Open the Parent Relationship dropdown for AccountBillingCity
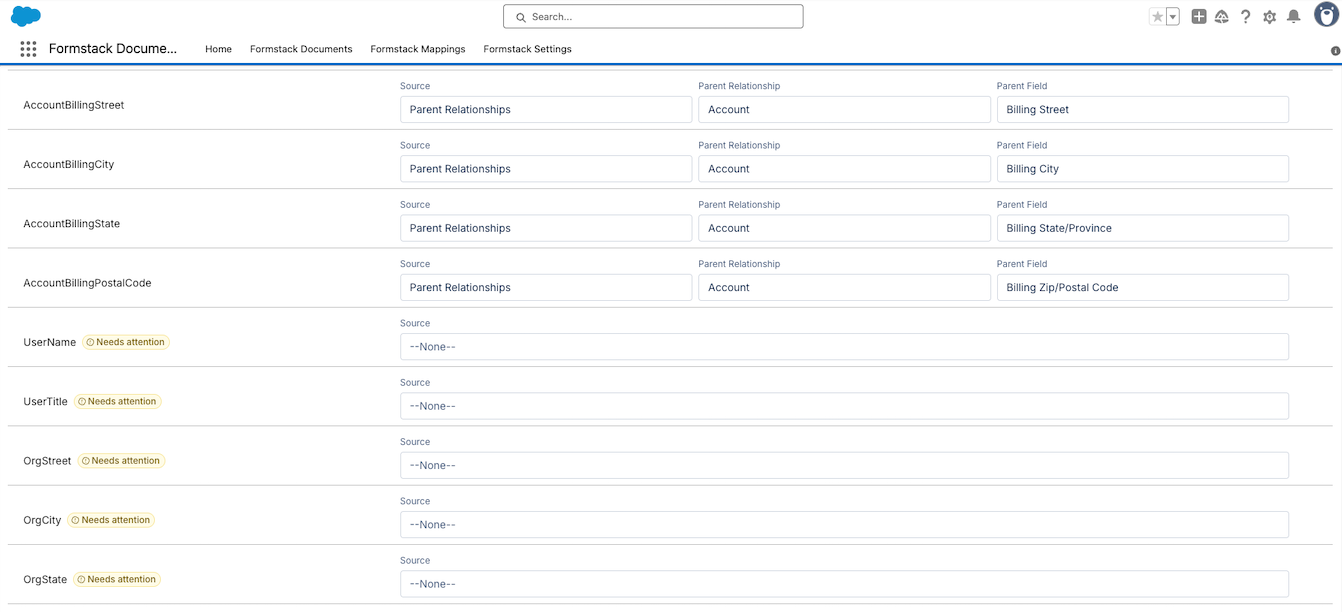This screenshot has width=1342, height=612. 844,168
